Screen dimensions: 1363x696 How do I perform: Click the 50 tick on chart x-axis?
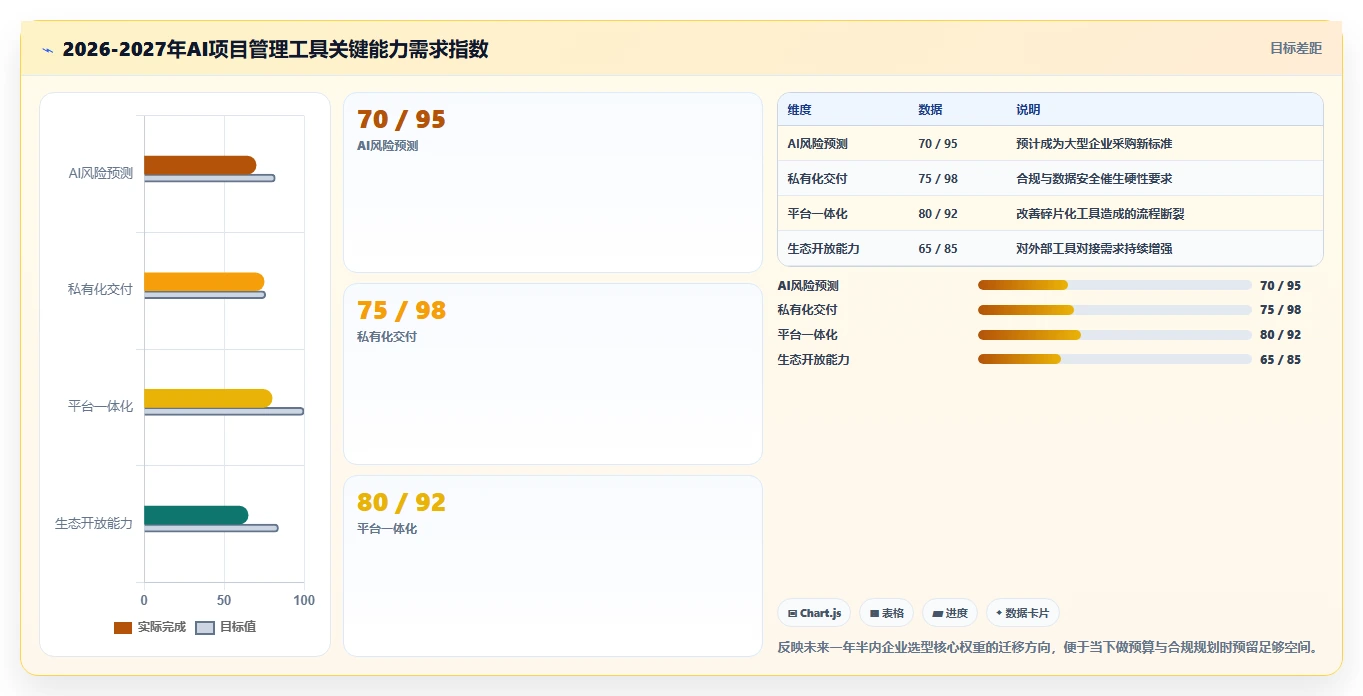[224, 600]
